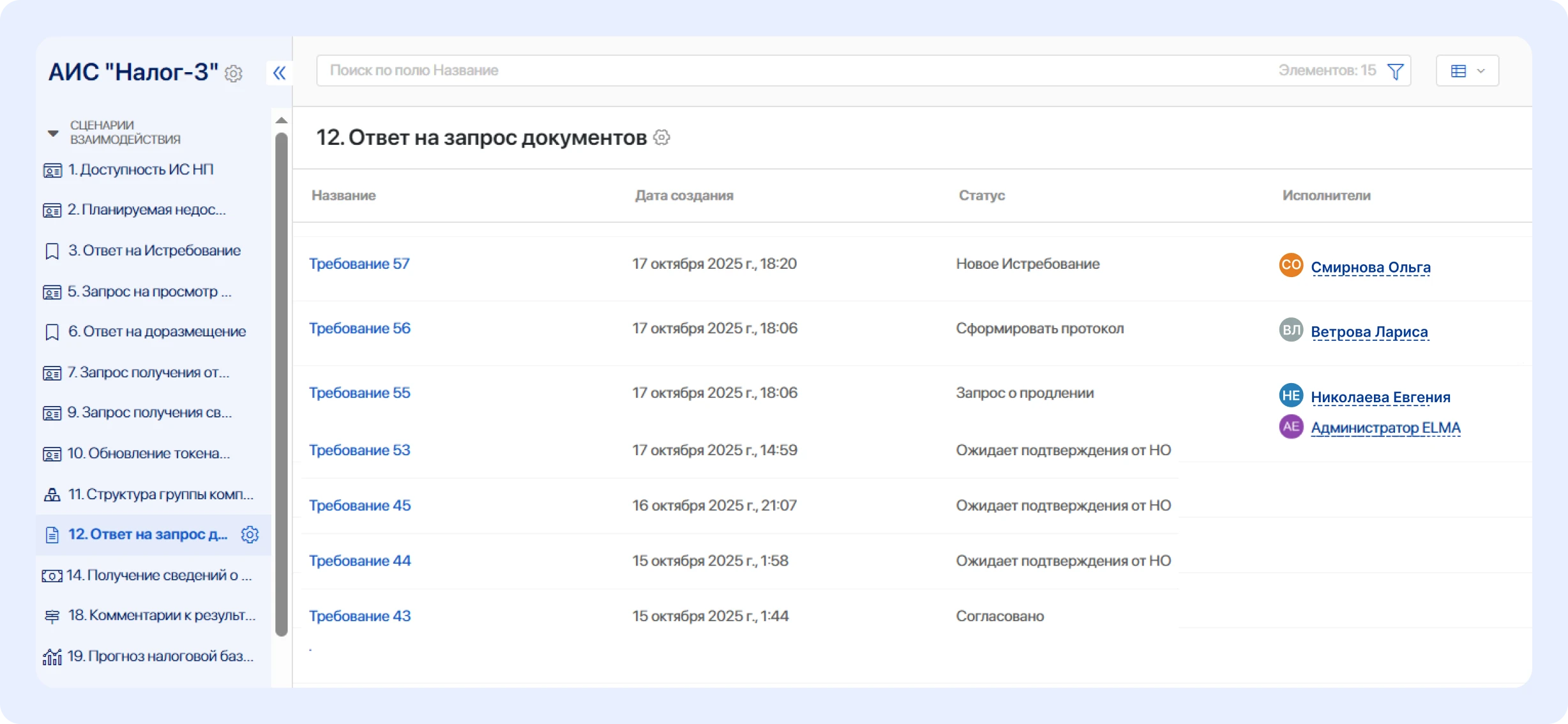
Task: Click bookmark icon of 3. Ответ на Истребование
Action: point(52,251)
